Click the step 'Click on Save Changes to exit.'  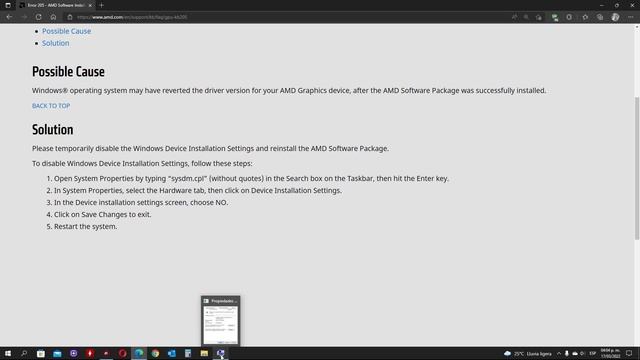coord(102,214)
